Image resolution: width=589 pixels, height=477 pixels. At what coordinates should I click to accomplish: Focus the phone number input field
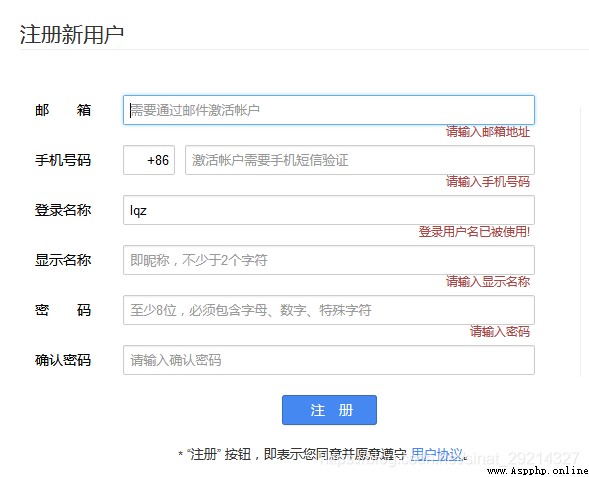[360, 160]
